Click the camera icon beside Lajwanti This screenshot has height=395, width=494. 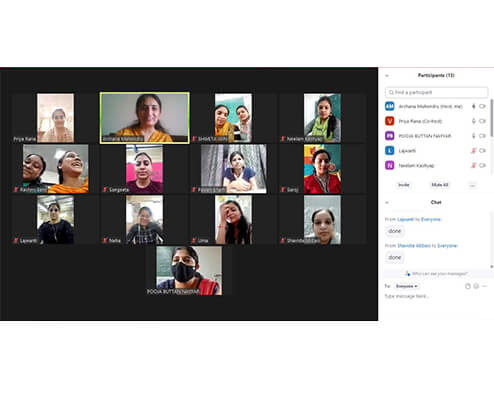click(482, 151)
